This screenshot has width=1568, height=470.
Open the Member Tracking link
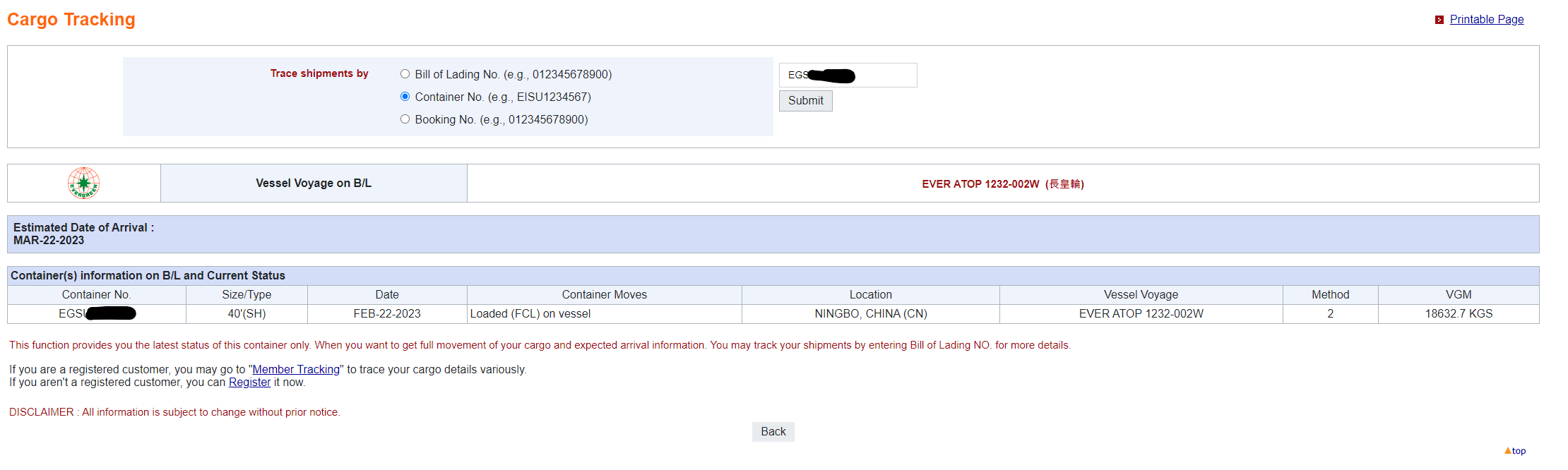296,370
